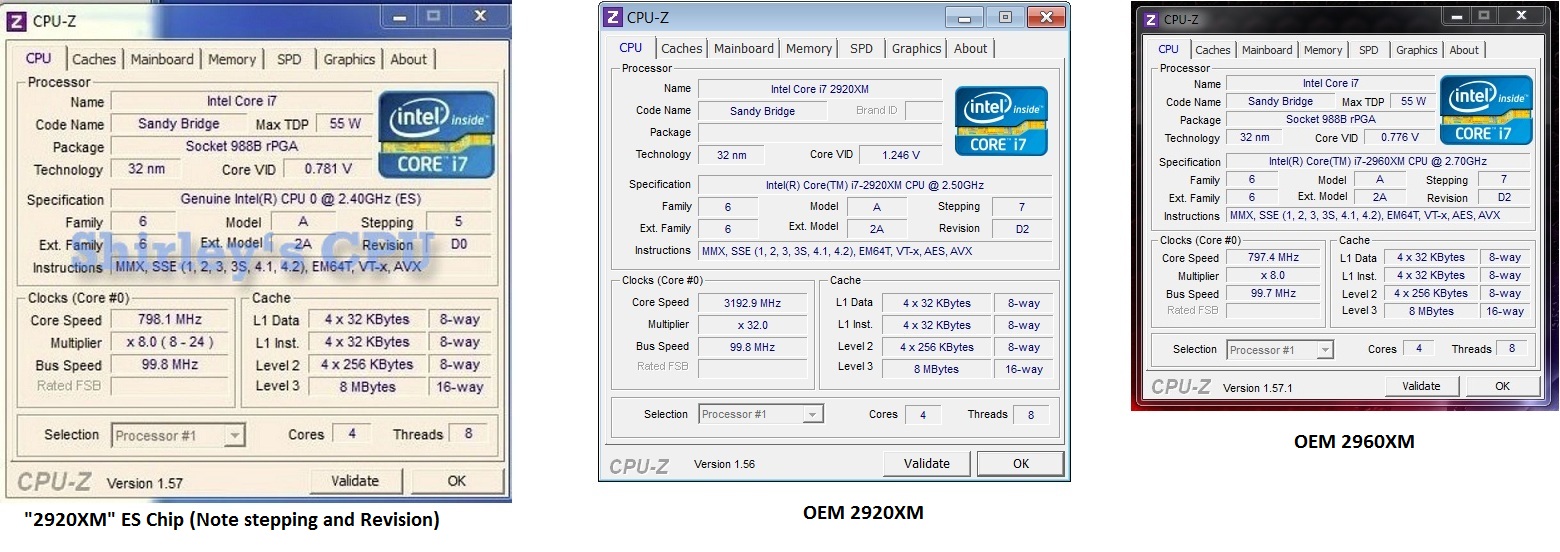Click specification 'i7-2960XM CPU @ 2.70GHz' in right window
Viewport: 1560px width, 552px height.
(x=1378, y=161)
